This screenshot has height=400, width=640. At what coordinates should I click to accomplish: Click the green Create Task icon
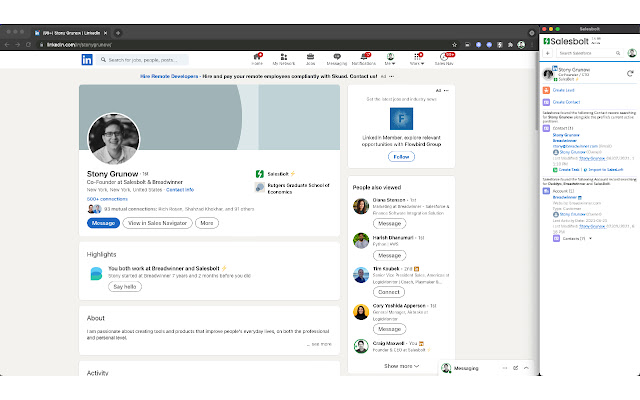[x=555, y=169]
